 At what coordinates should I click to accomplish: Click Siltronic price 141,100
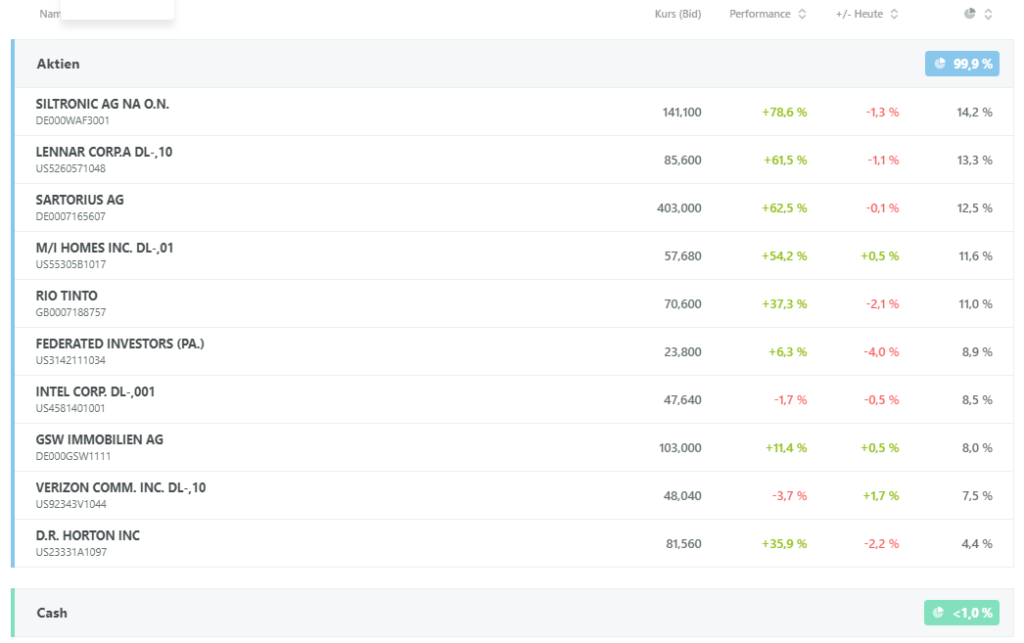click(682, 112)
